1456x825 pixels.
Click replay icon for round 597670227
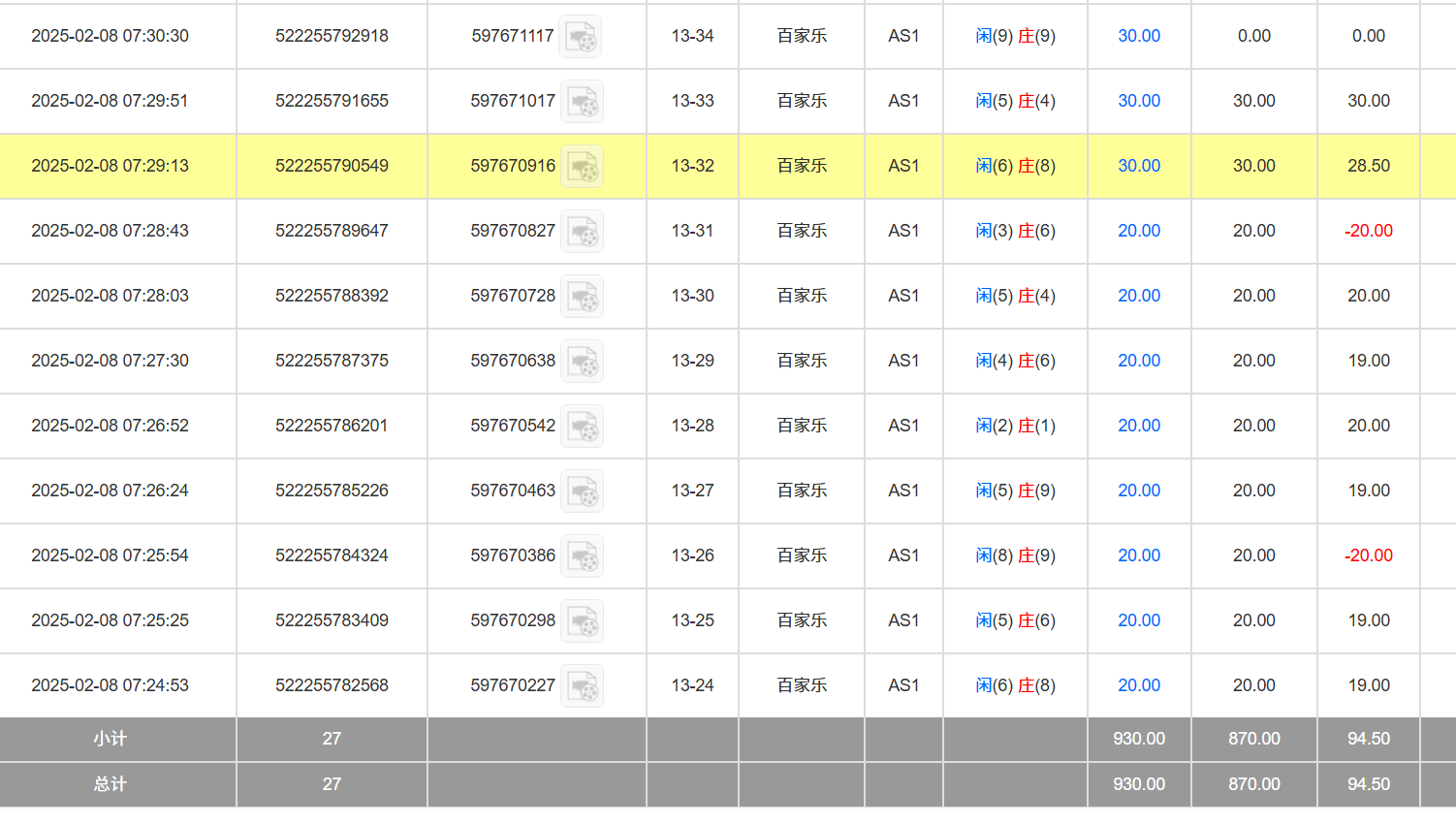[x=583, y=686]
